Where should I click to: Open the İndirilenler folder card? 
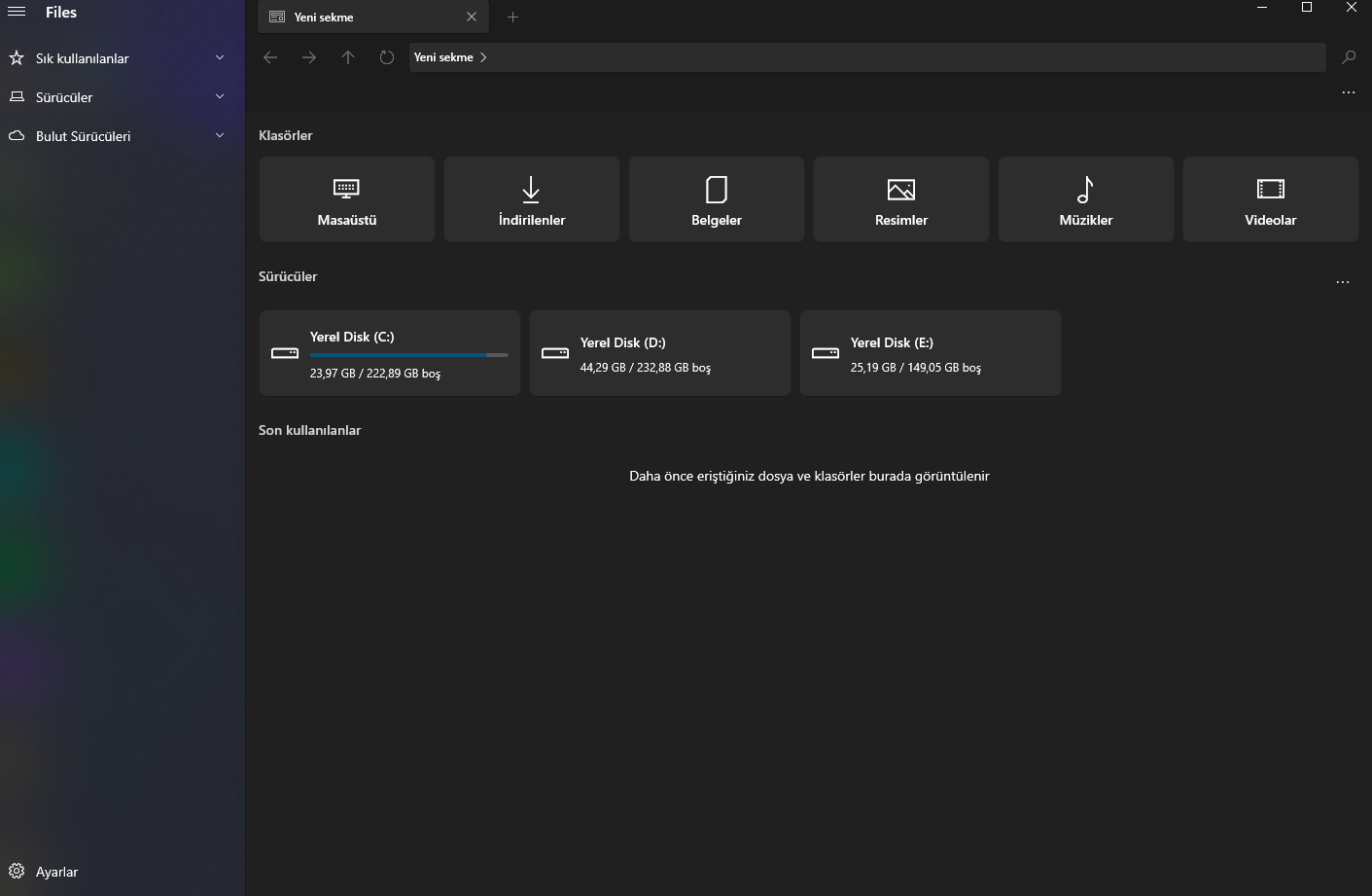tap(532, 199)
